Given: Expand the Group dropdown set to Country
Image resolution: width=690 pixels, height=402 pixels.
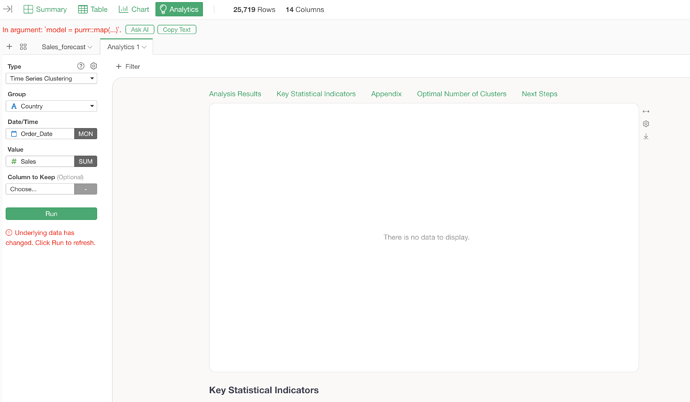Looking at the screenshot, I should coord(51,106).
